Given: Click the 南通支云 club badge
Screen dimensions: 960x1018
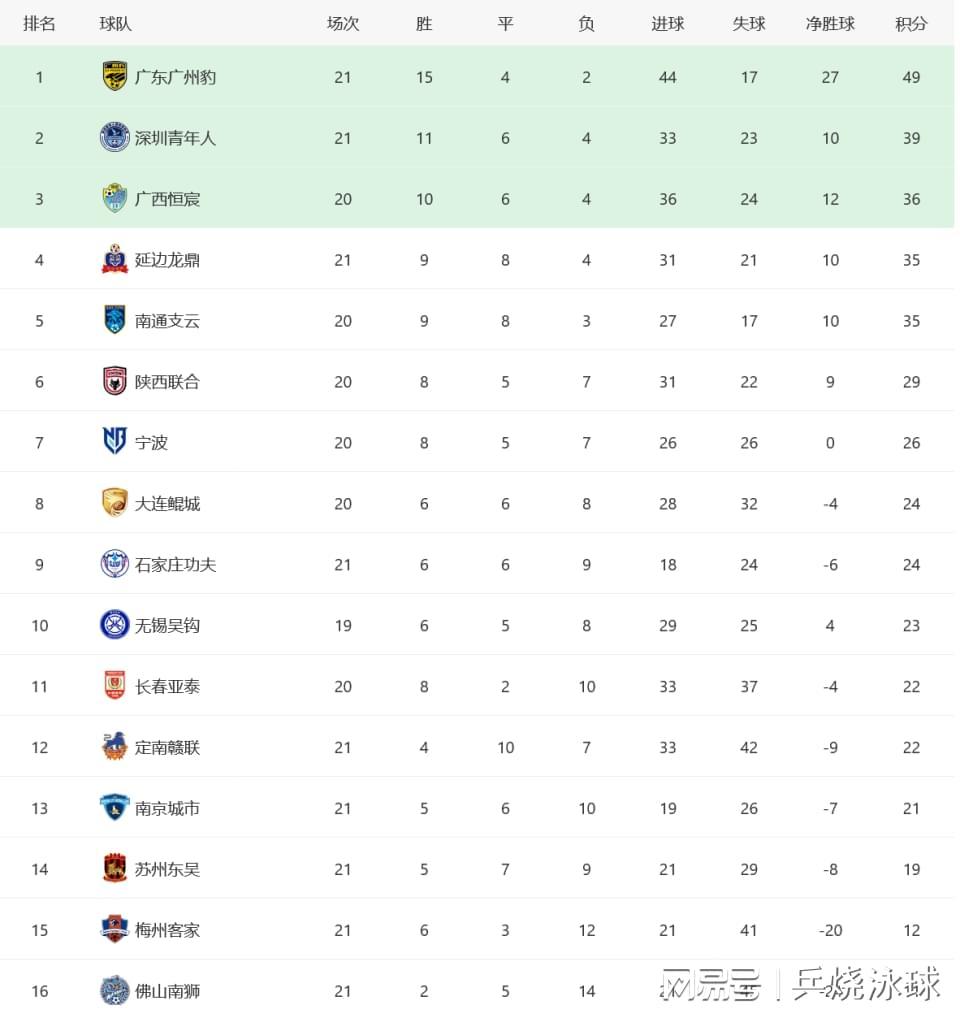Looking at the screenshot, I should pyautogui.click(x=115, y=320).
